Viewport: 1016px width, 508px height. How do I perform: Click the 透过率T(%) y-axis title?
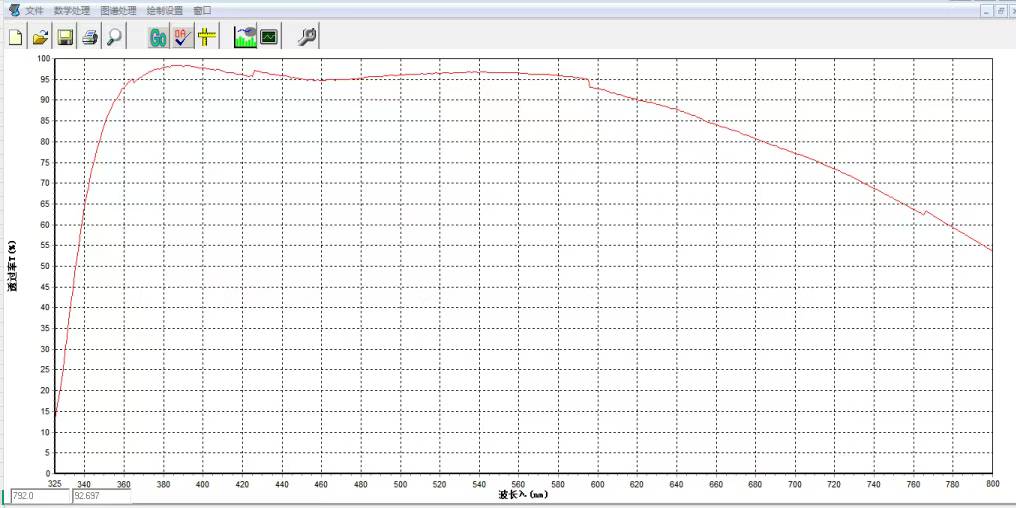(x=12, y=266)
